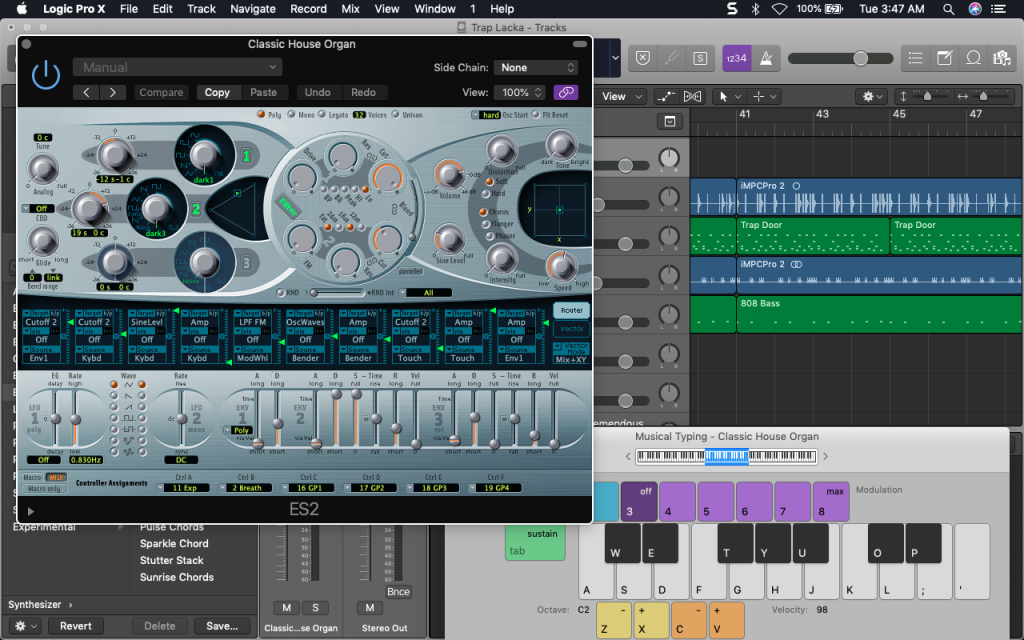Go to next preset with right arrow
This screenshot has height=640, width=1024.
click(113, 93)
